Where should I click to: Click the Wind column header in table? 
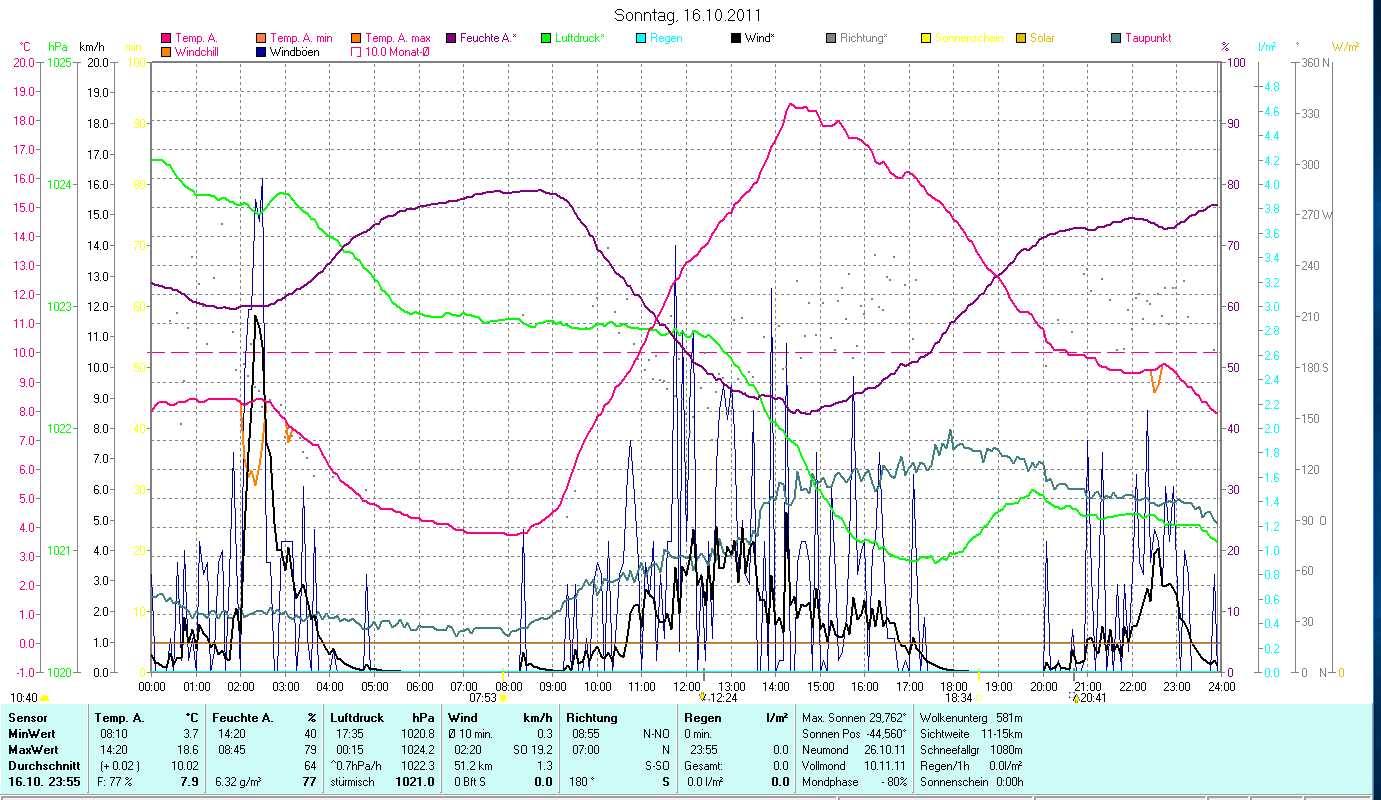[x=462, y=718]
